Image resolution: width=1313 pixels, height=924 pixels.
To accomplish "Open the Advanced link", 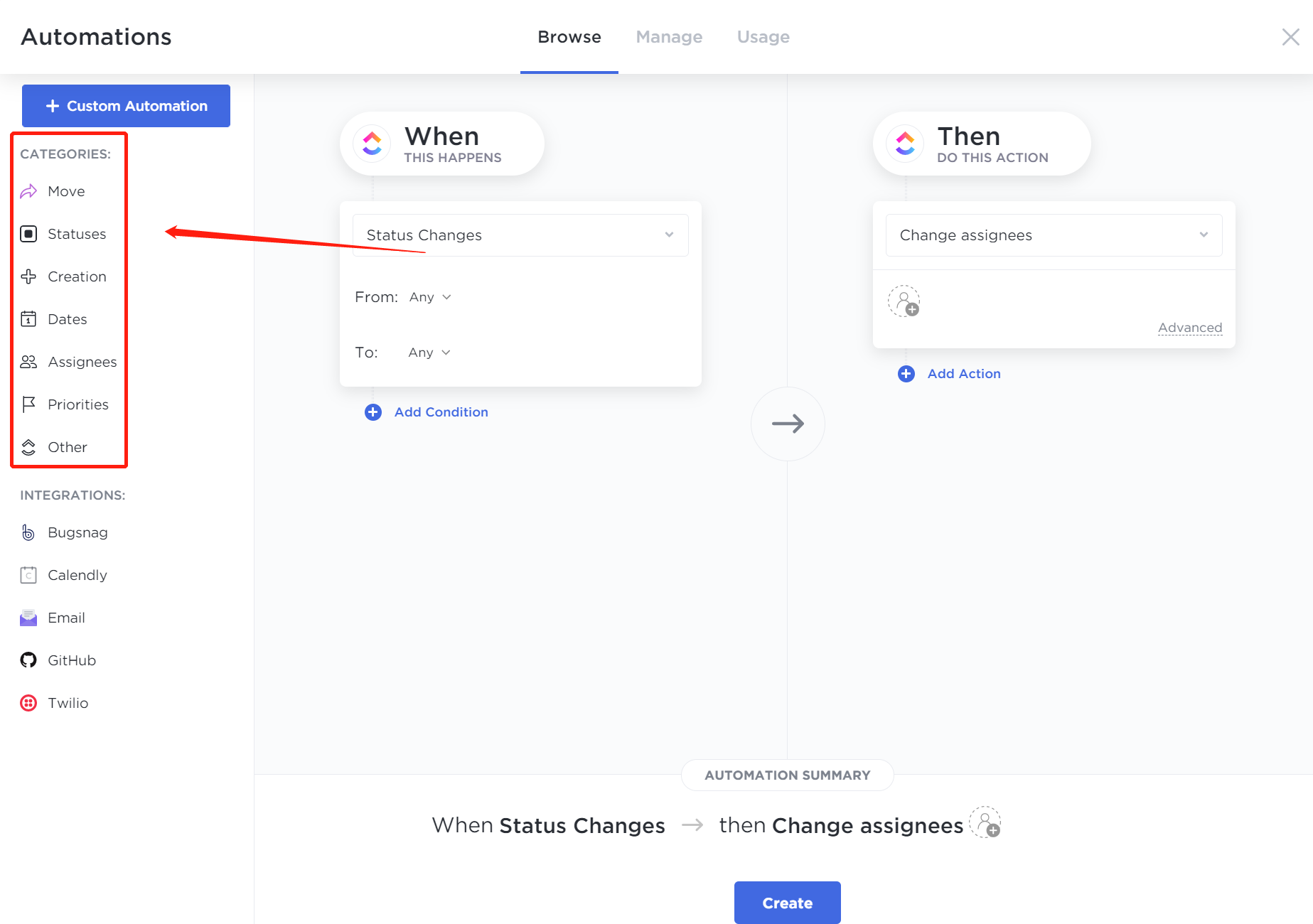I will (1189, 328).
